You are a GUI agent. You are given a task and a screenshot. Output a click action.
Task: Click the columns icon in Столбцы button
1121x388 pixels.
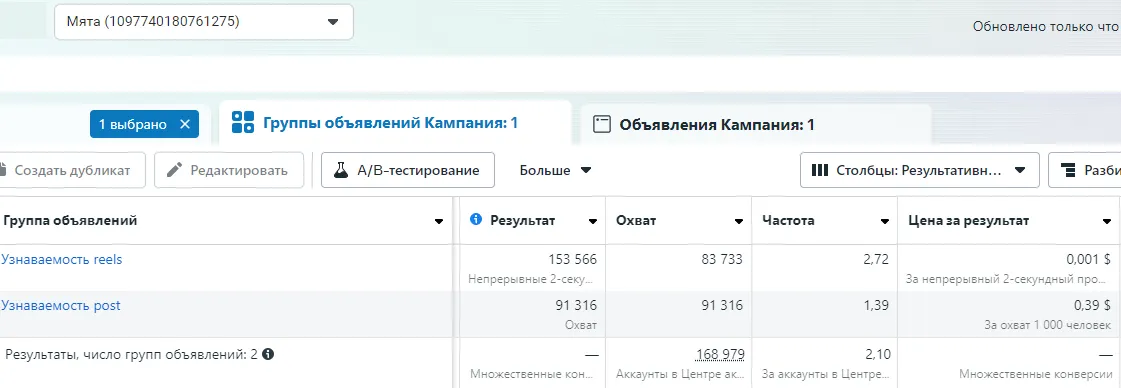point(820,171)
